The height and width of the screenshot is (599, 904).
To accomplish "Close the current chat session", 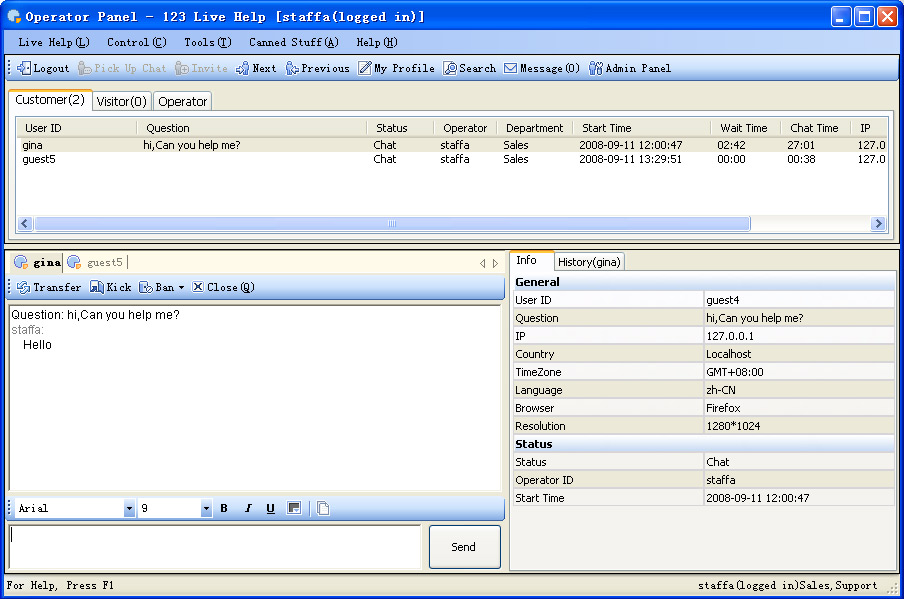I will pyautogui.click(x=223, y=287).
